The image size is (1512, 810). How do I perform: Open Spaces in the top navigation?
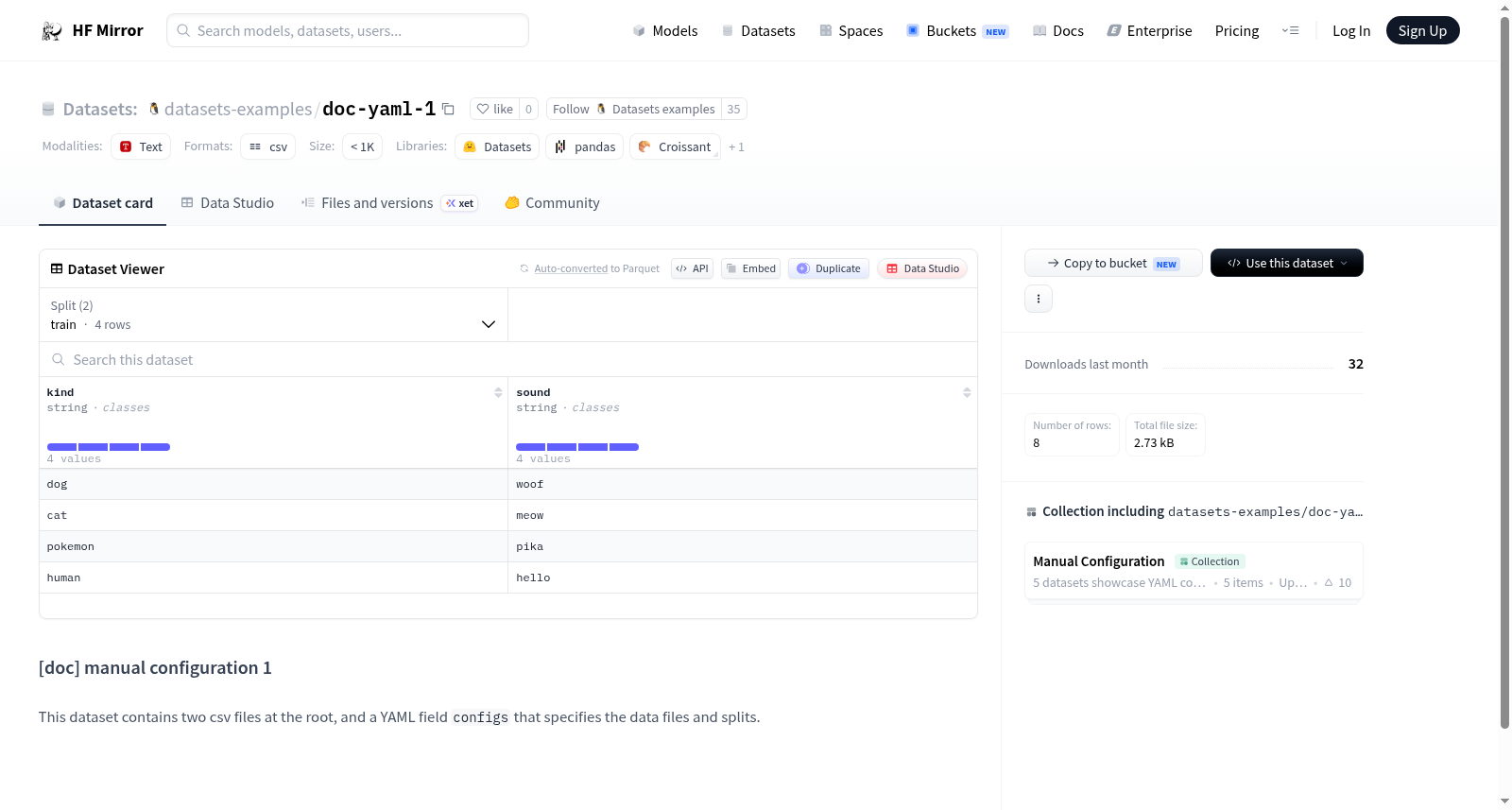click(x=851, y=31)
